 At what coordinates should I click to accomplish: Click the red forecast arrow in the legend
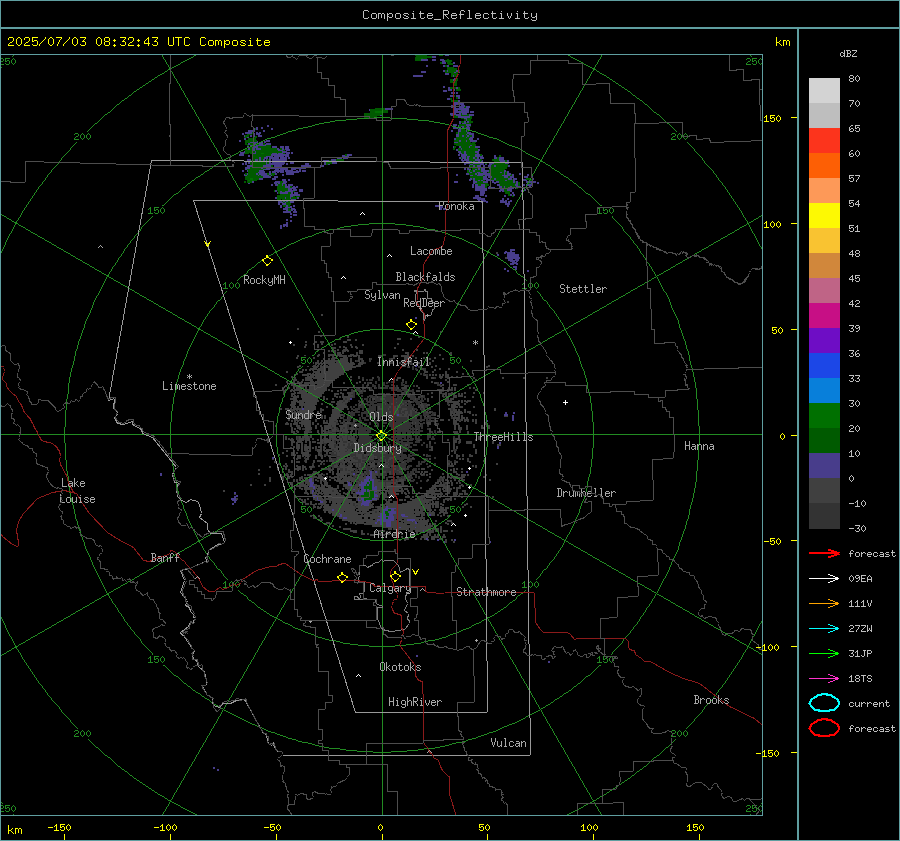tap(824, 553)
